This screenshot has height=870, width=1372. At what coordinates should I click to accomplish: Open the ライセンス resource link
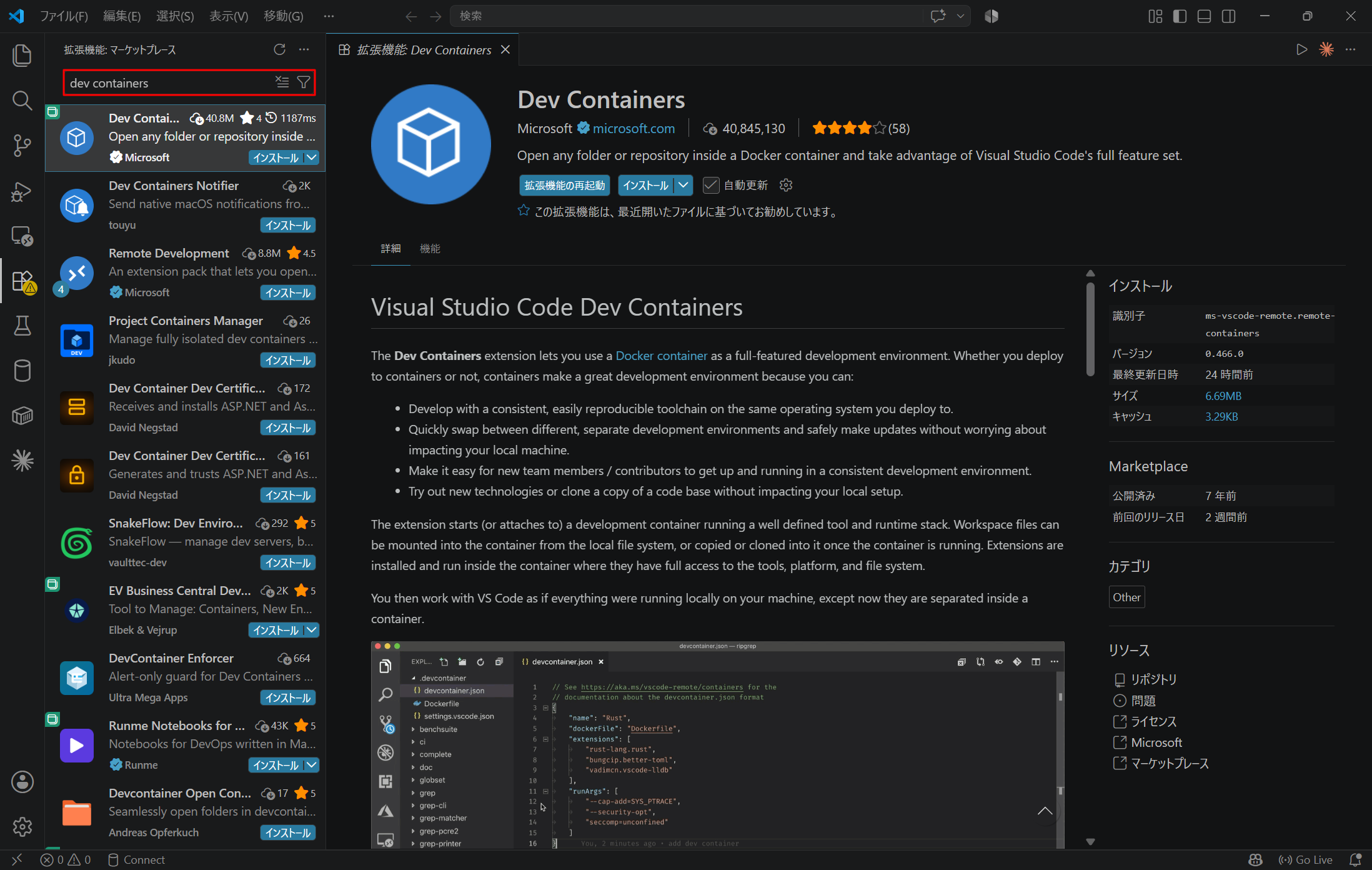[1153, 721]
